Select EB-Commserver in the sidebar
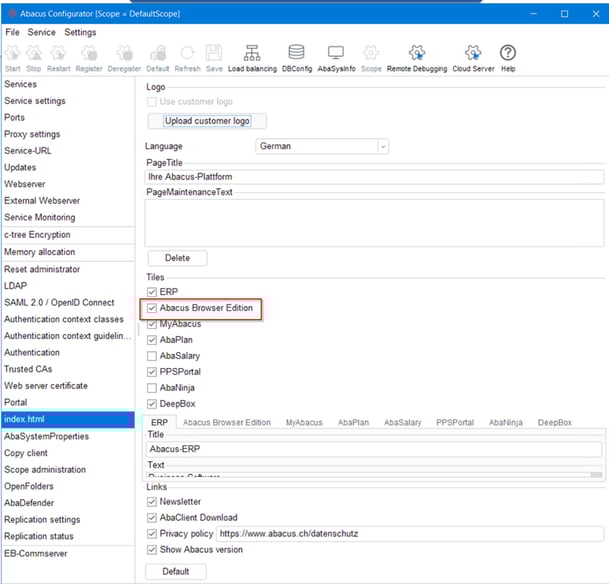 pos(68,554)
